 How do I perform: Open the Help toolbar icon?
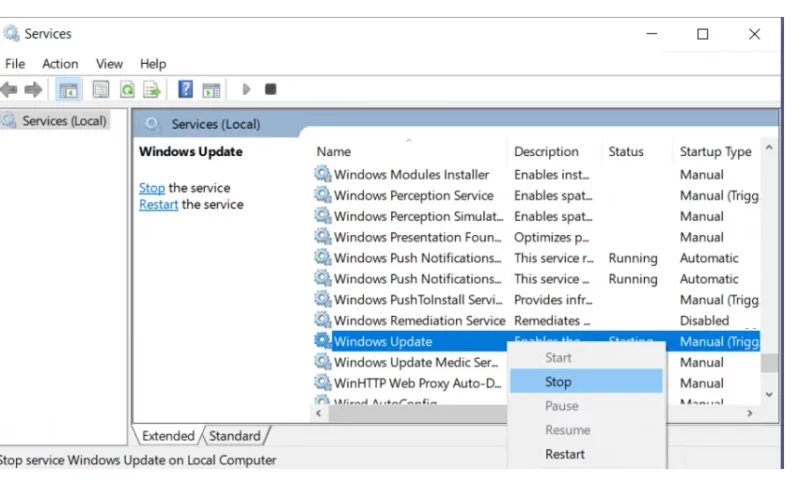coord(185,89)
